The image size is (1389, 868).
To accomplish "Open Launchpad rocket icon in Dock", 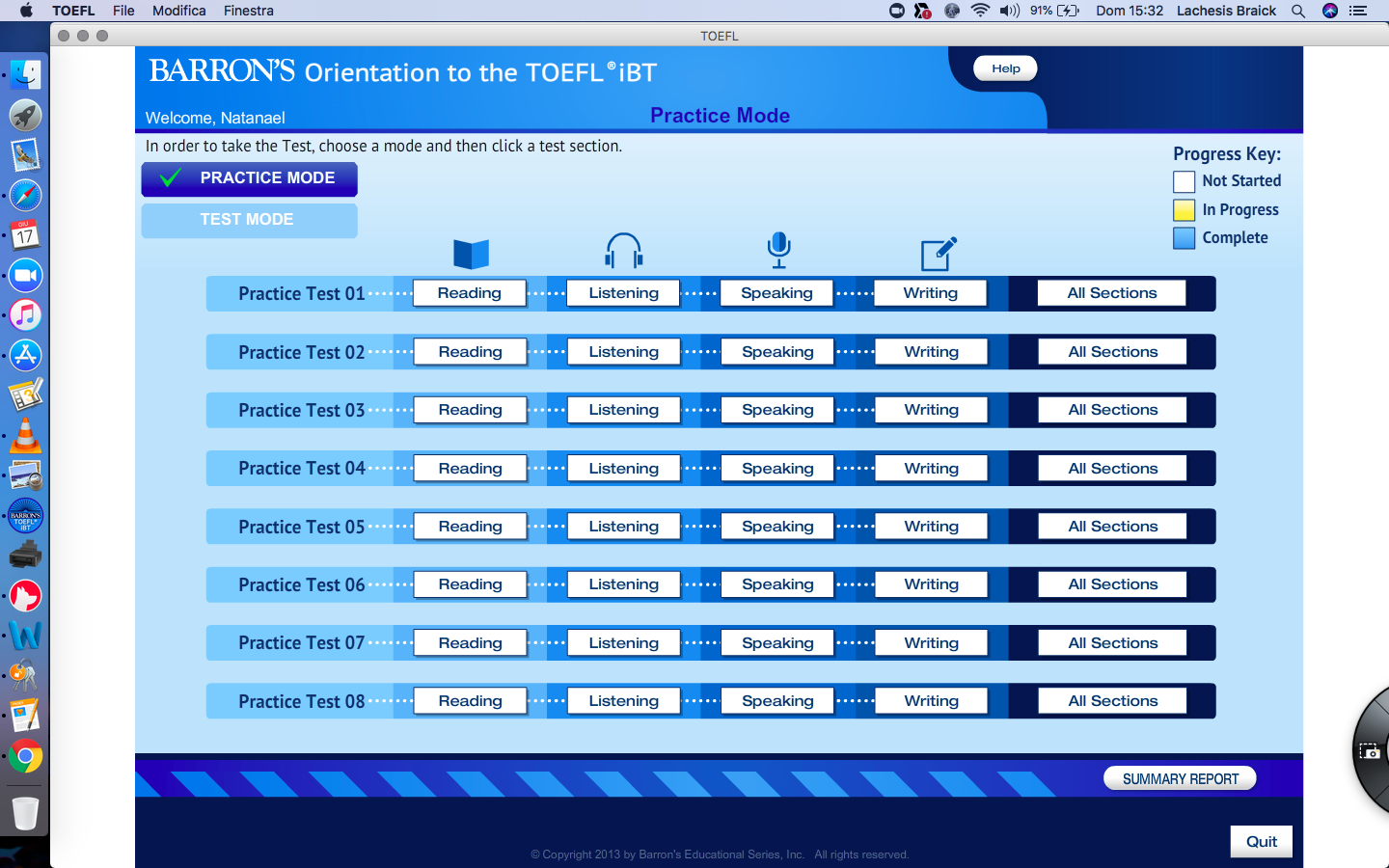I will [25, 116].
